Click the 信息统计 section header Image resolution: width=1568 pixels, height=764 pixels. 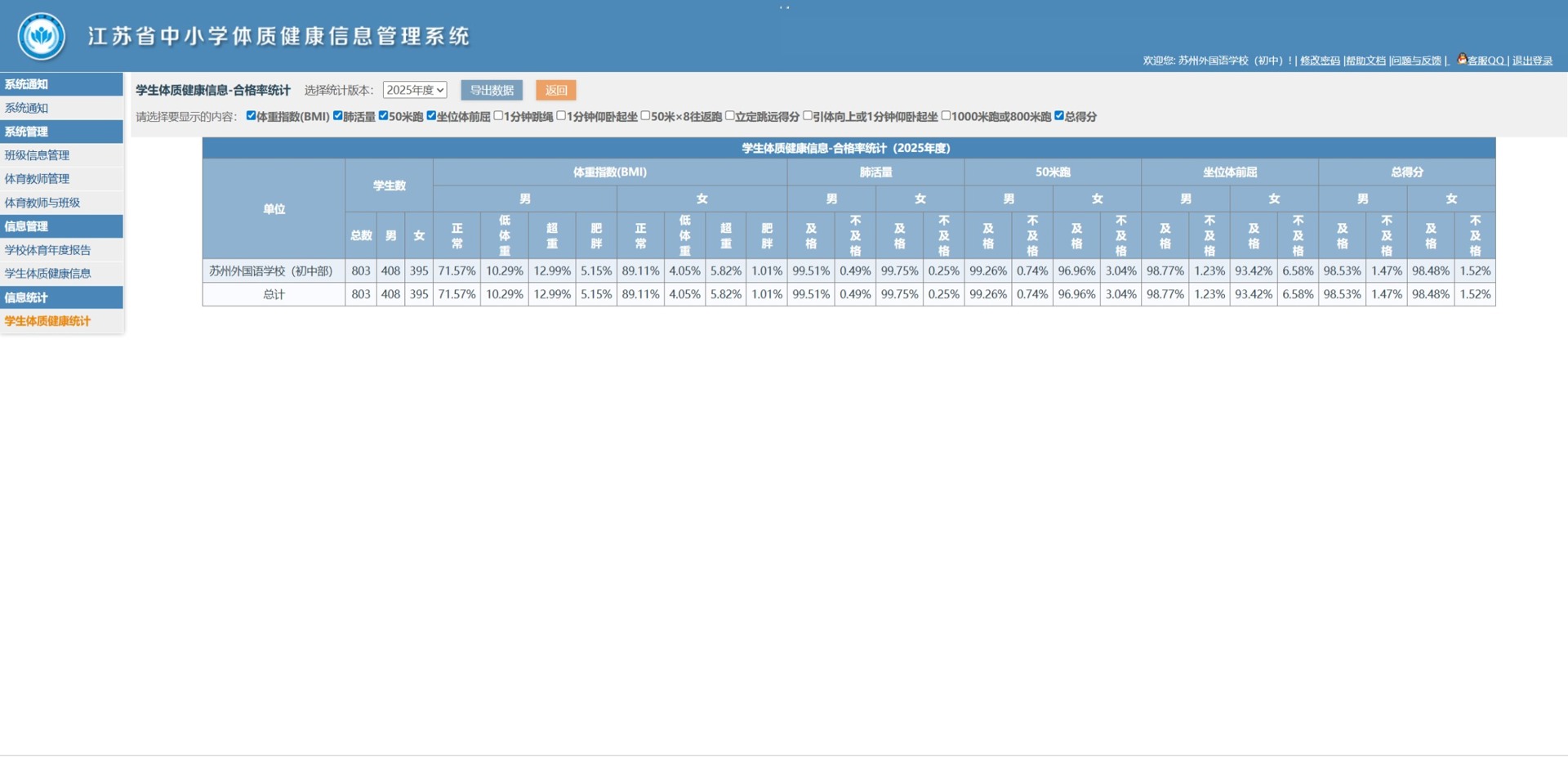pyautogui.click(x=61, y=297)
